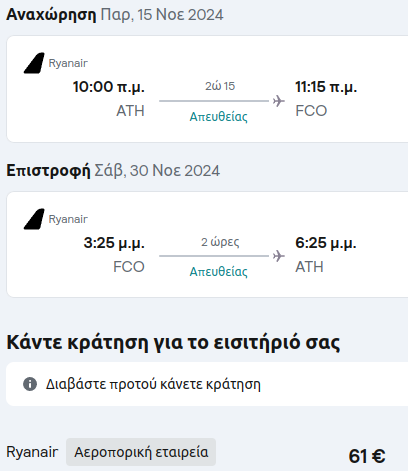Select the Αεροπορική εταιρεία badge
This screenshot has width=408, height=471.
(x=141, y=452)
